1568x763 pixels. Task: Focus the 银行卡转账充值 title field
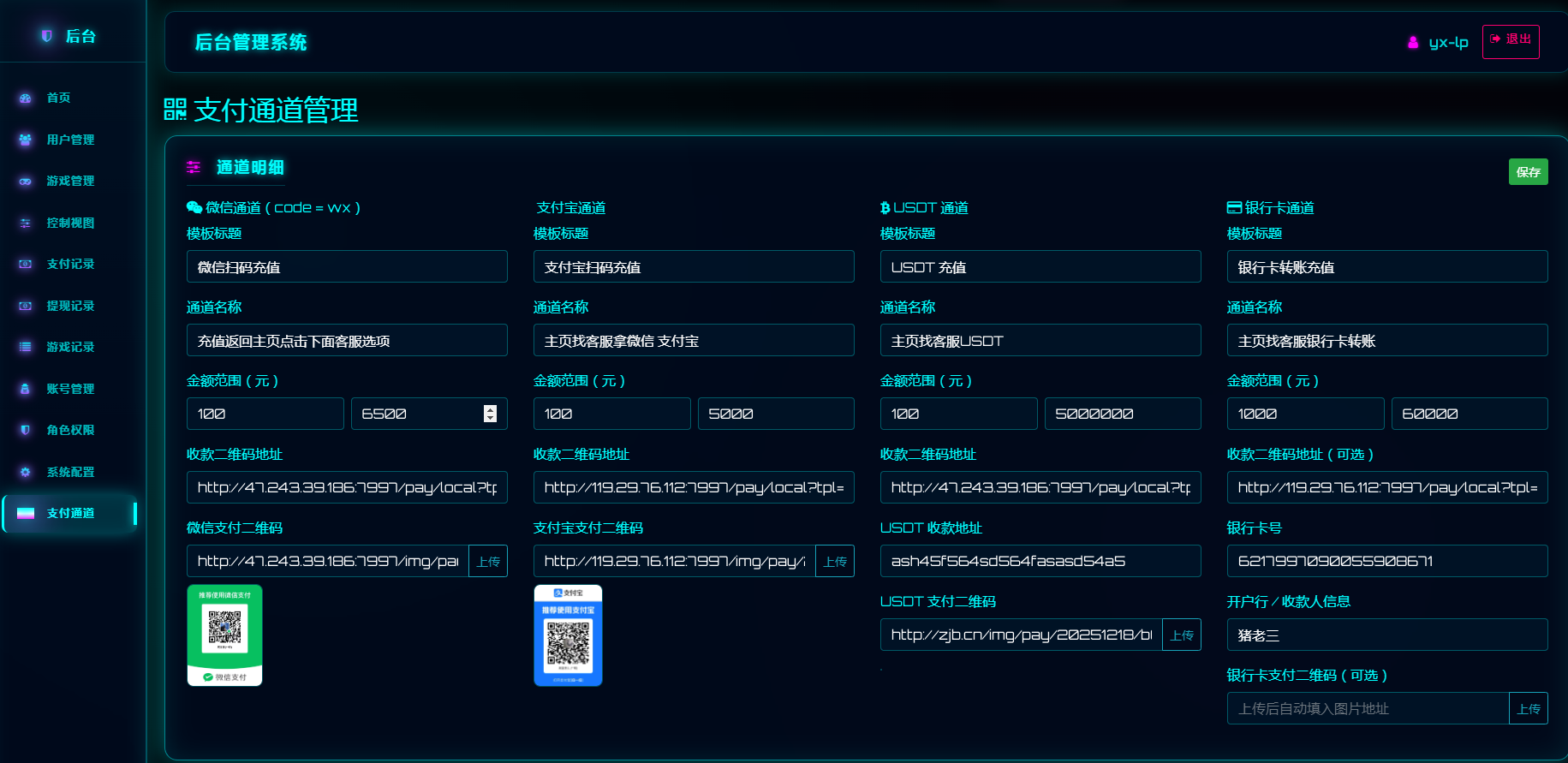(1387, 266)
